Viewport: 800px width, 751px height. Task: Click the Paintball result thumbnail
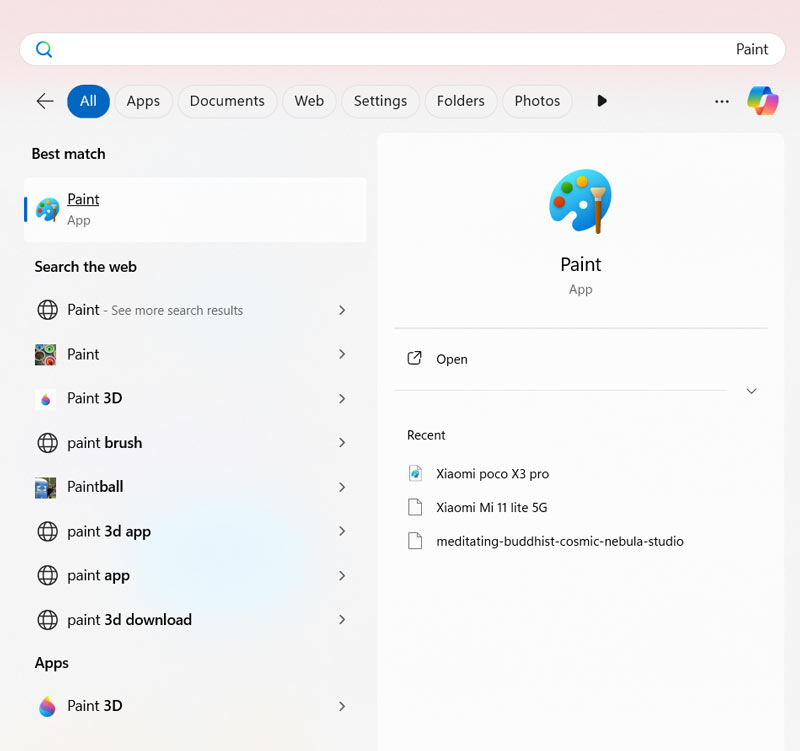coord(45,488)
